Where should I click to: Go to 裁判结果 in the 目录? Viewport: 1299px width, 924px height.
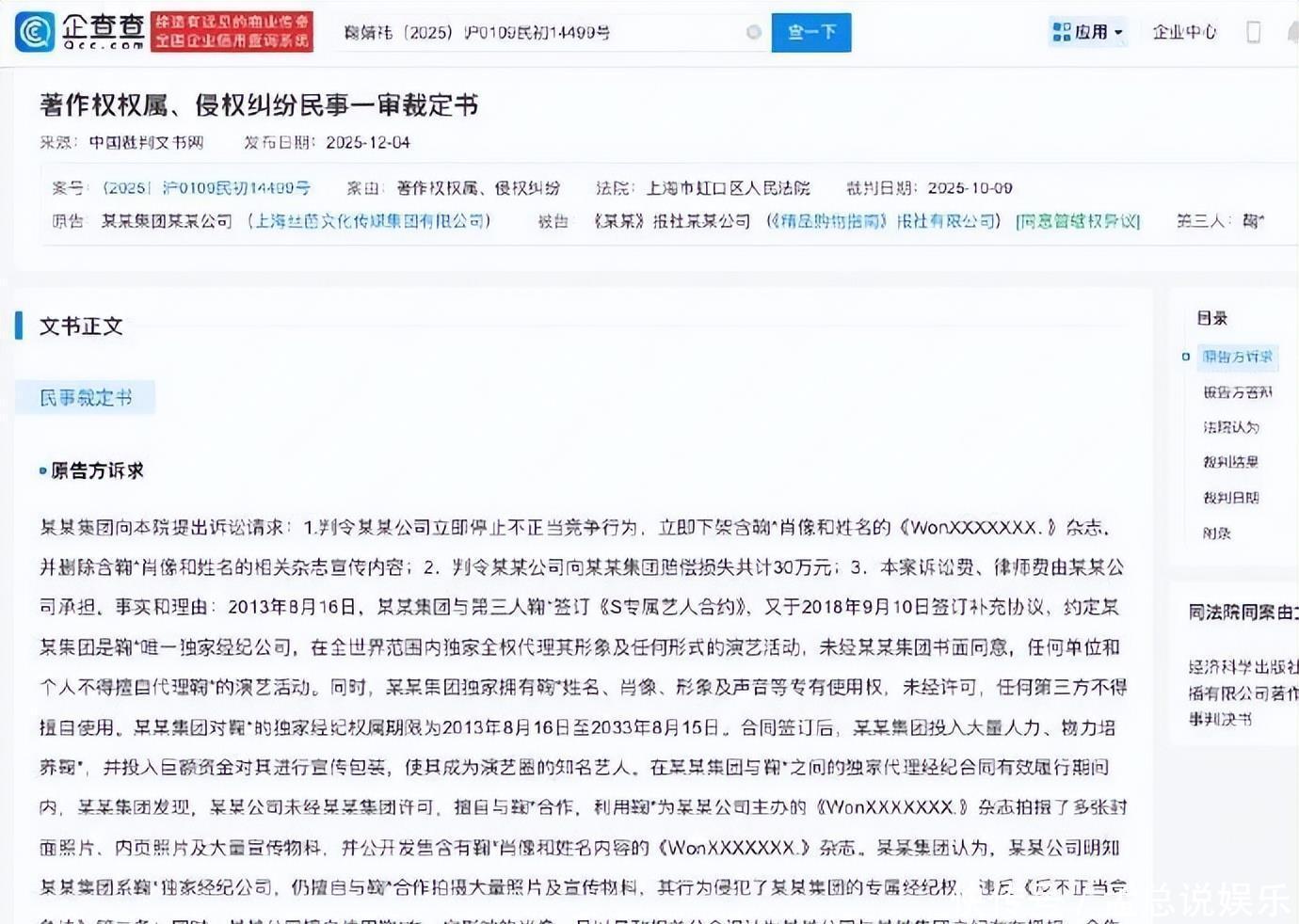click(1230, 462)
